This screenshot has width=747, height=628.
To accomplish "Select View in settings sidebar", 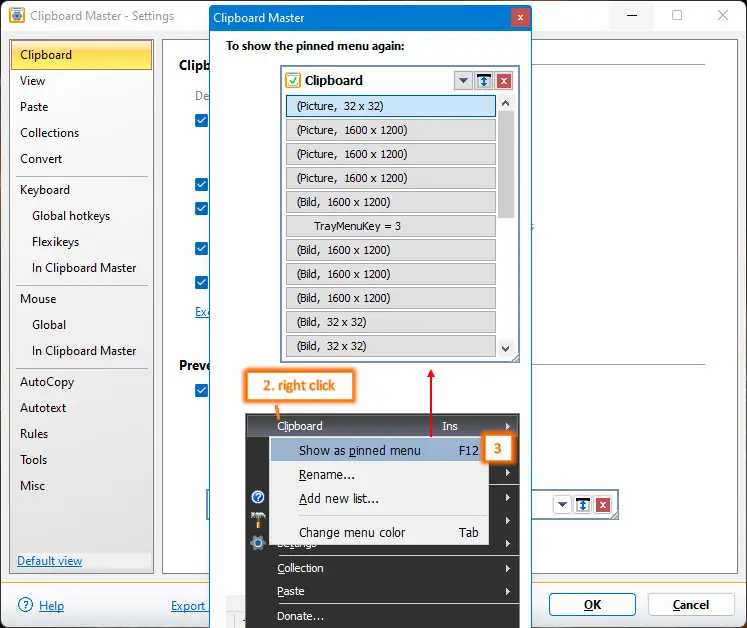I will tap(32, 81).
